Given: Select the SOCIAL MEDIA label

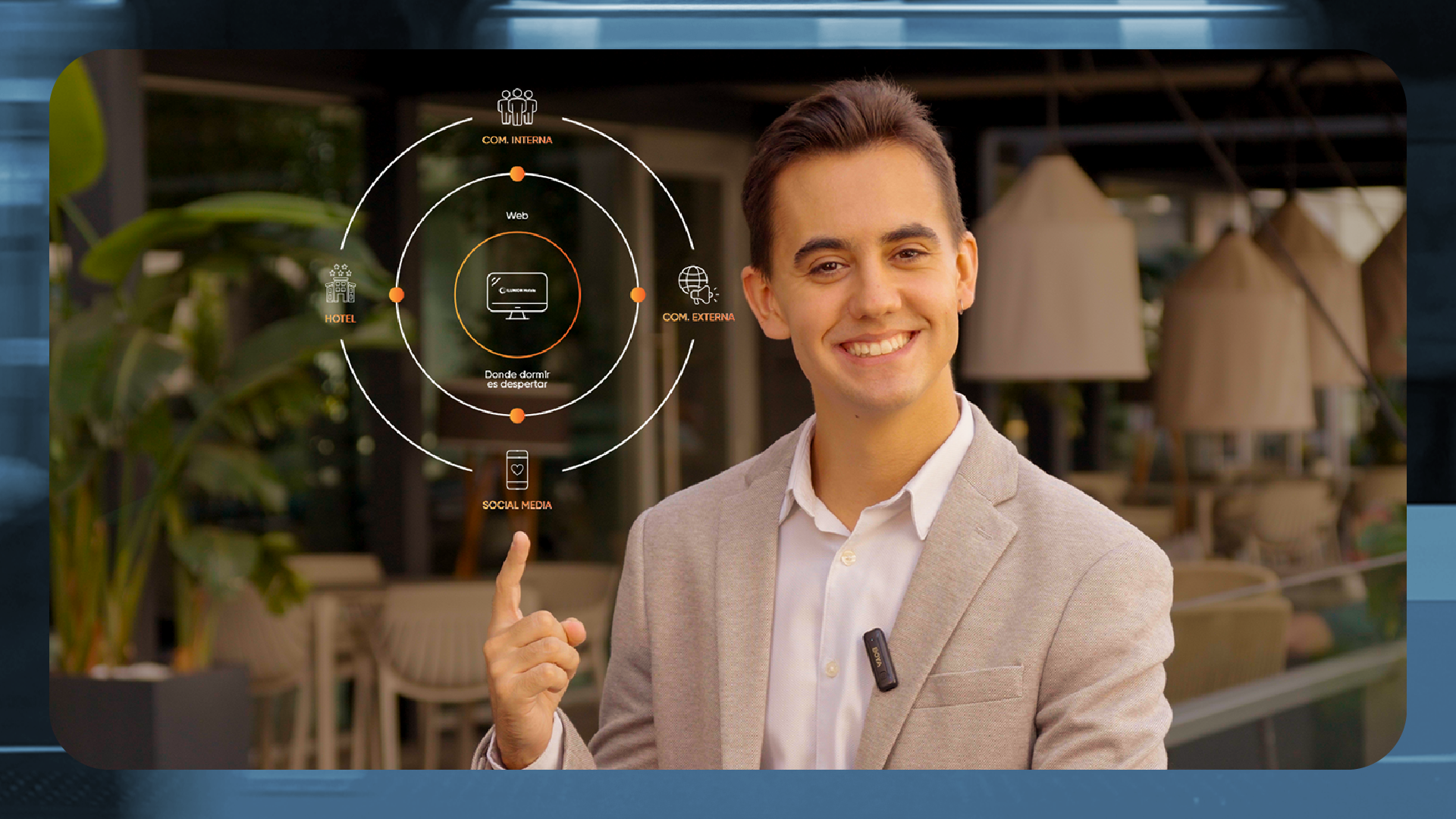Looking at the screenshot, I should click(517, 505).
